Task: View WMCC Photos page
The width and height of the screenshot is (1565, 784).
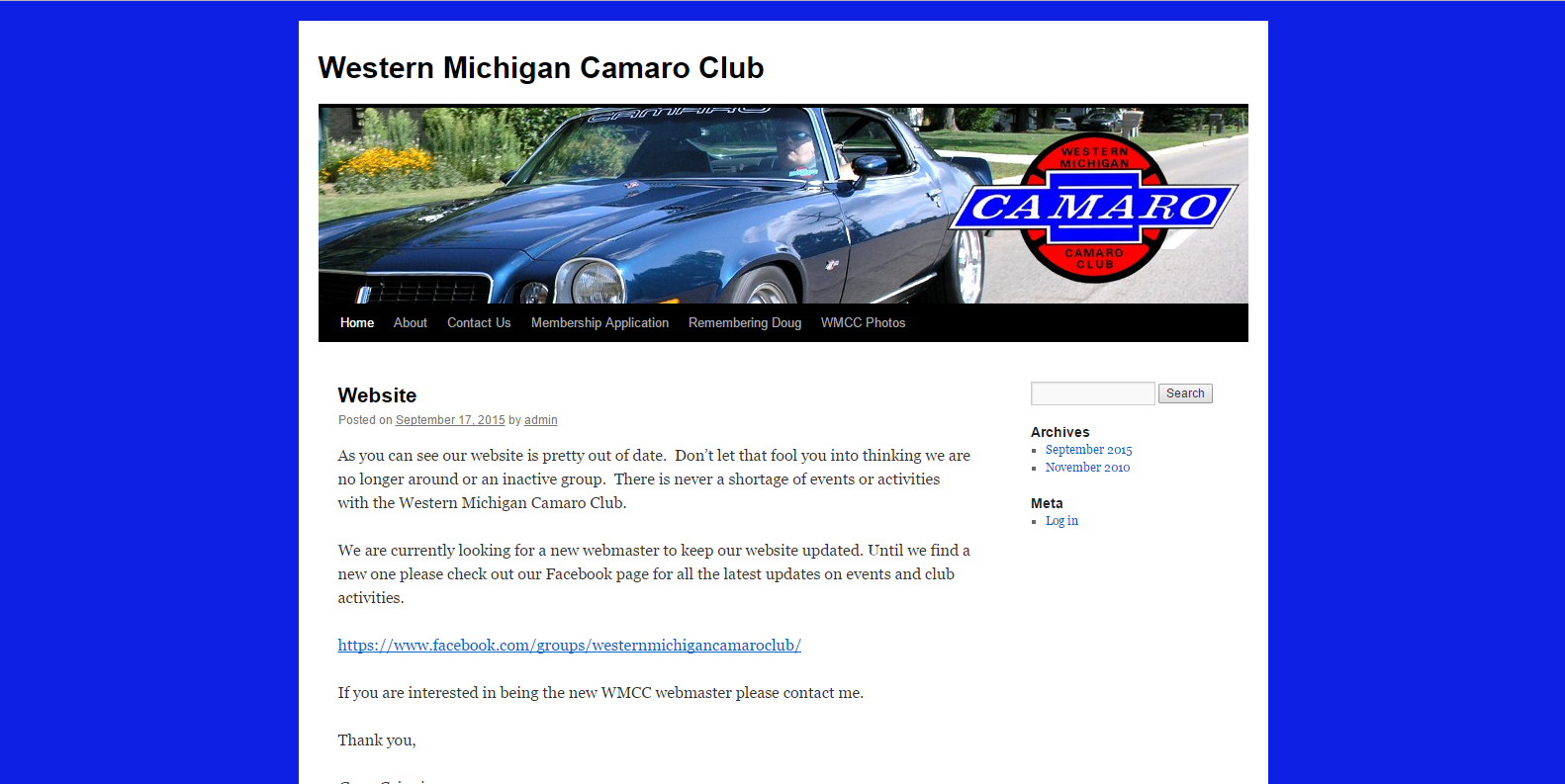Action: pyautogui.click(x=863, y=323)
